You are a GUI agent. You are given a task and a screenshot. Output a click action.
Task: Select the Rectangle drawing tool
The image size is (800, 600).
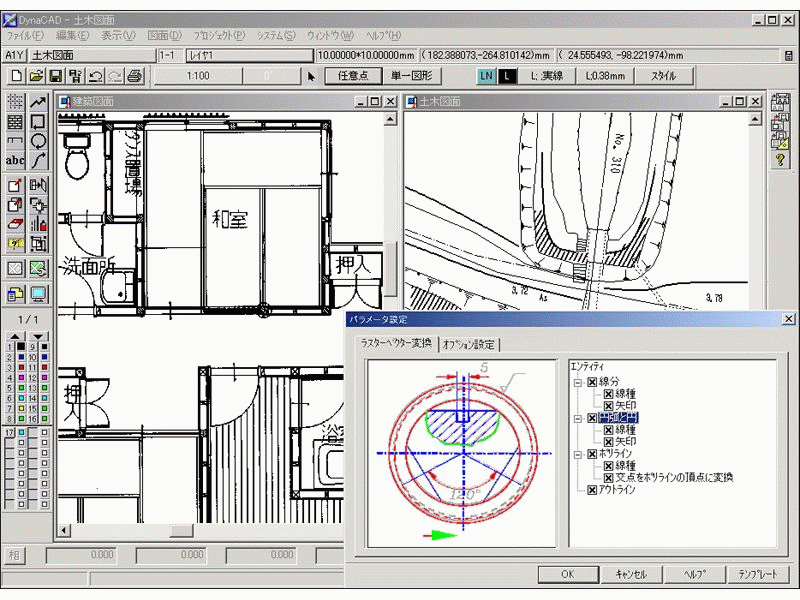click(x=38, y=122)
